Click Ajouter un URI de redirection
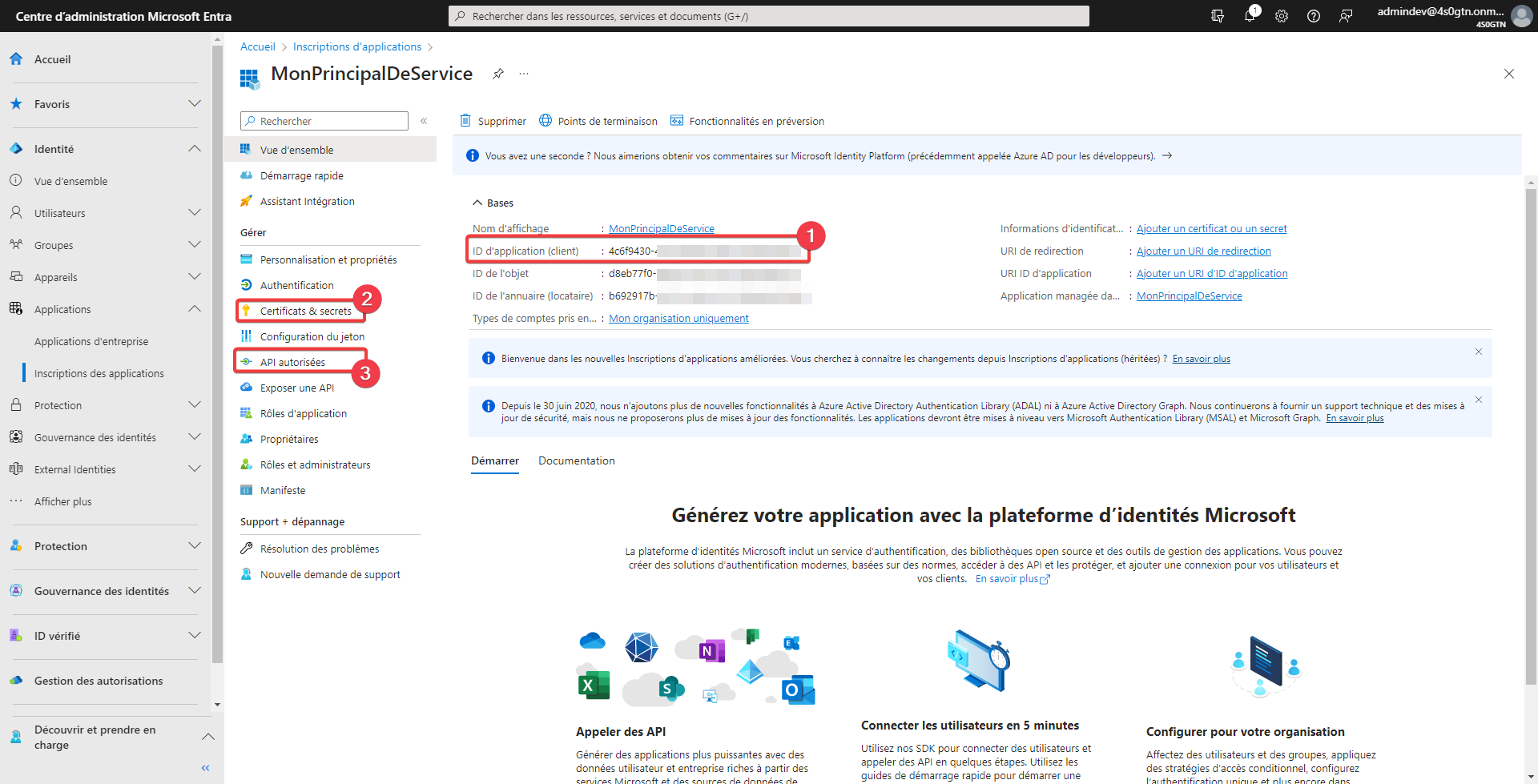Viewport: 1538px width, 784px height. coord(1203,251)
